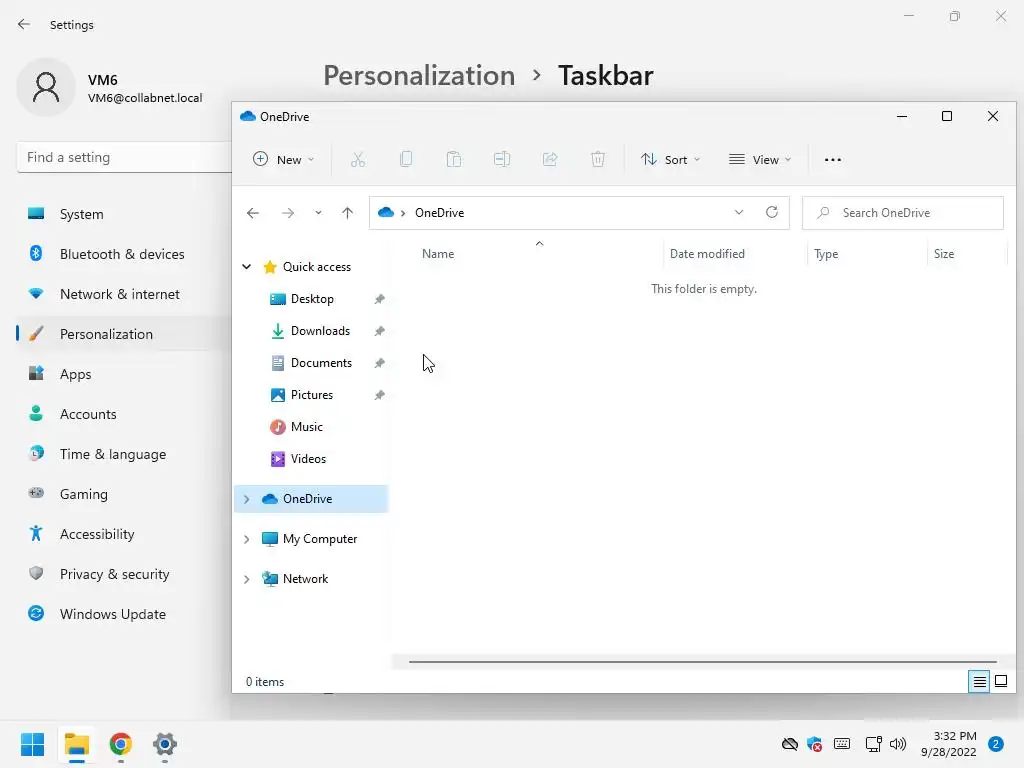The width and height of the screenshot is (1024, 768).
Task: Select Desktop in Quick access
Action: tap(312, 299)
